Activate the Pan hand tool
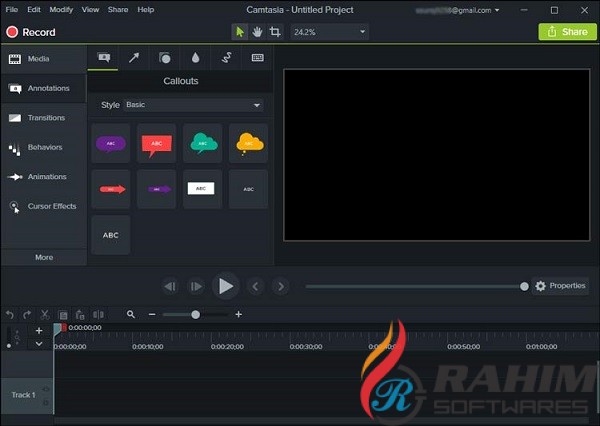600x426 pixels. pyautogui.click(x=257, y=32)
